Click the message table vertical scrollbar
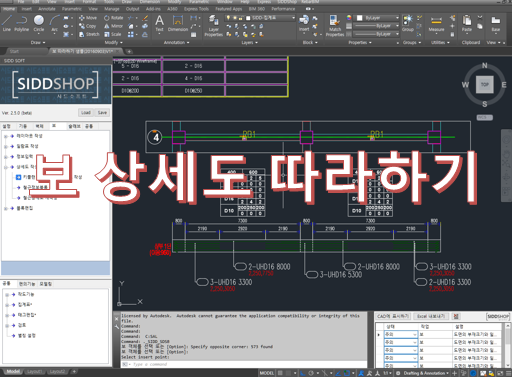 [x=508, y=345]
